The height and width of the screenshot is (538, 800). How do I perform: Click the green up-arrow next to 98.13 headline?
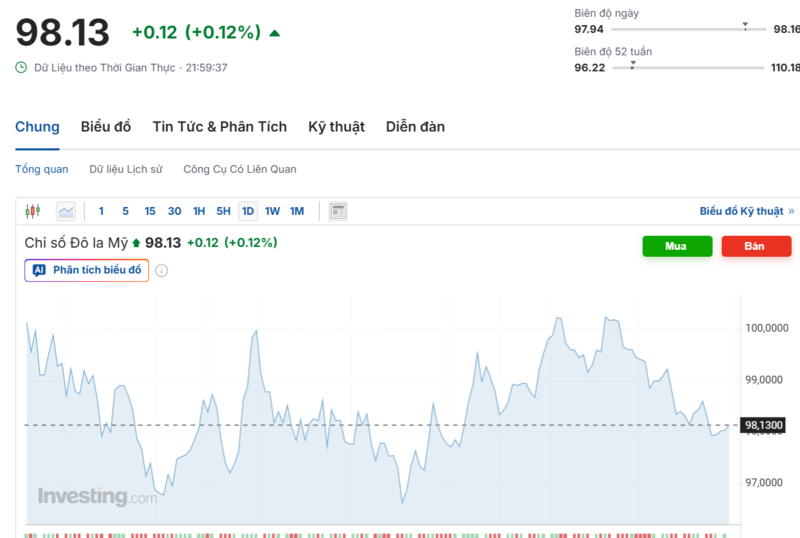pos(275,33)
